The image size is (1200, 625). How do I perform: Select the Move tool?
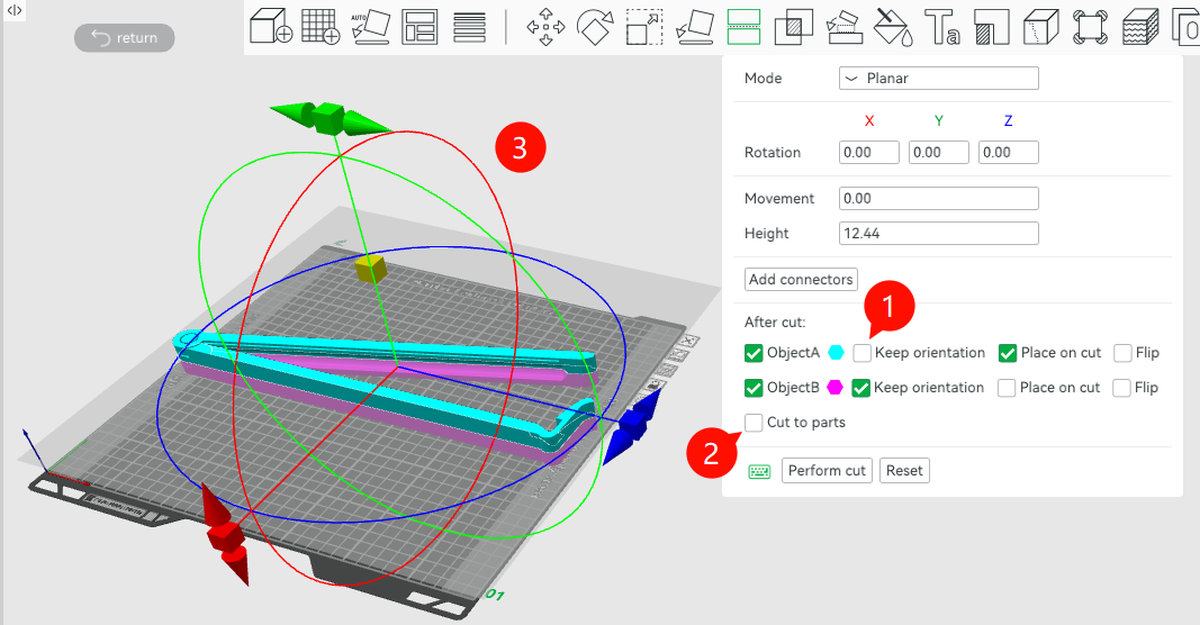coord(546,26)
